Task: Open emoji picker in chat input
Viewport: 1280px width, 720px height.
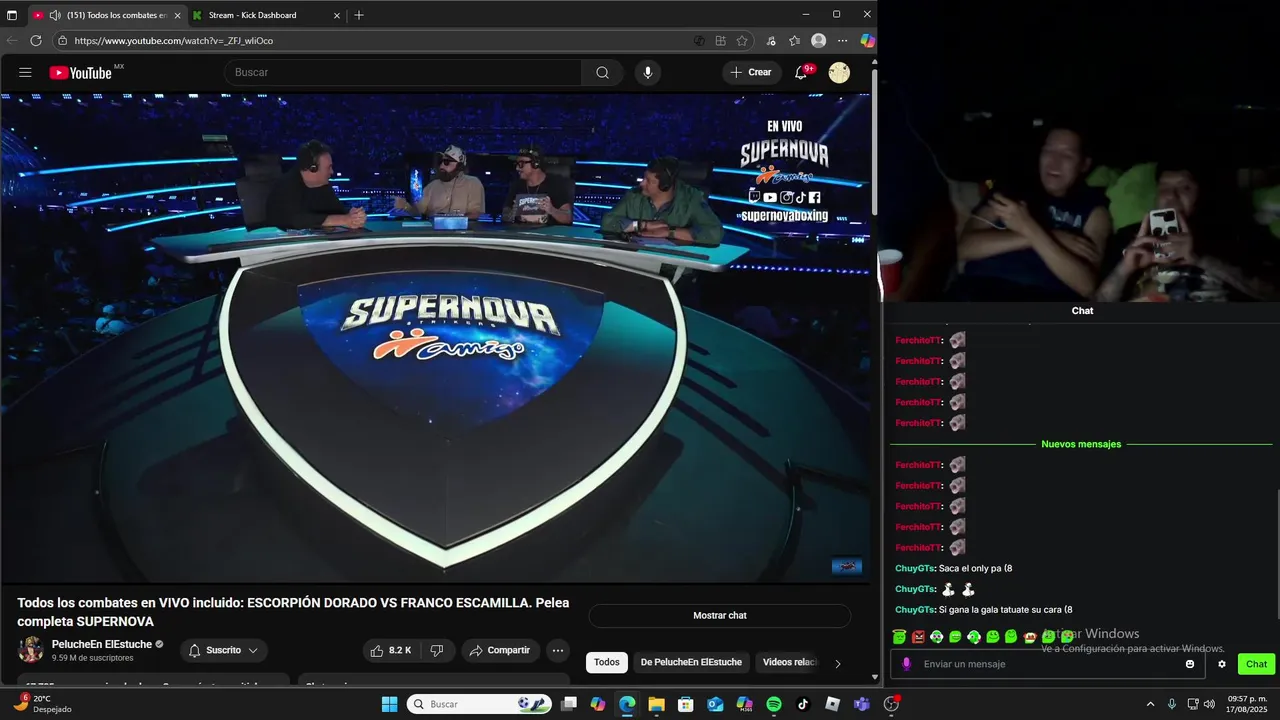Action: click(x=1190, y=664)
